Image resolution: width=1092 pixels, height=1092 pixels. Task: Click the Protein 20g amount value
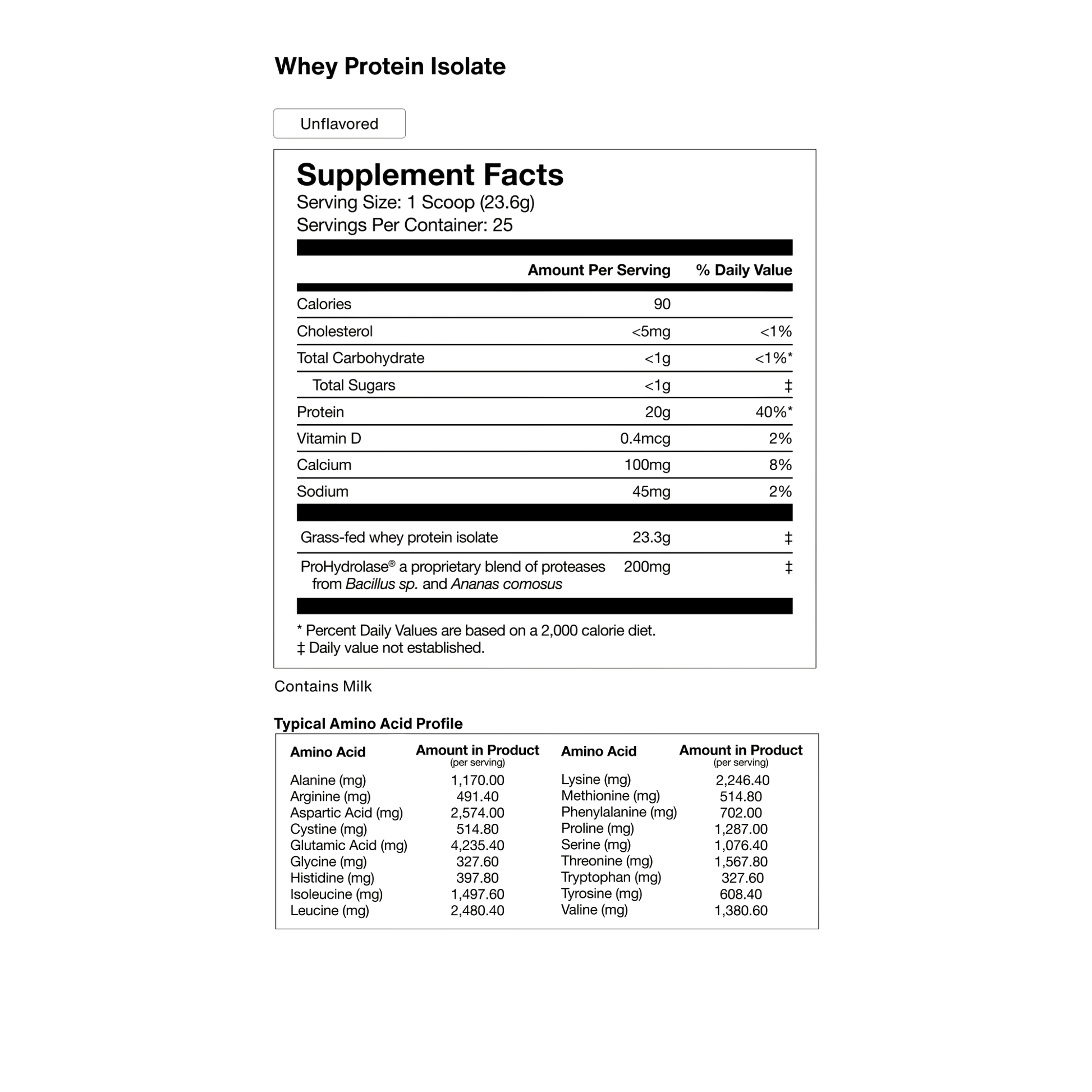tap(657, 412)
